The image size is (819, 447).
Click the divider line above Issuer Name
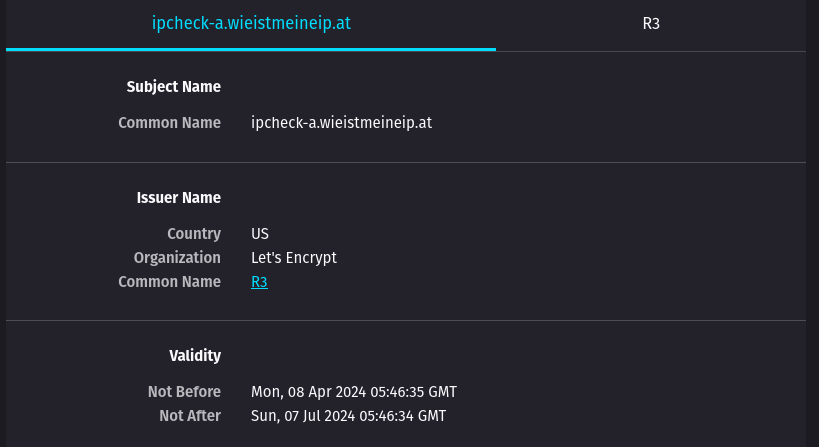click(406, 162)
